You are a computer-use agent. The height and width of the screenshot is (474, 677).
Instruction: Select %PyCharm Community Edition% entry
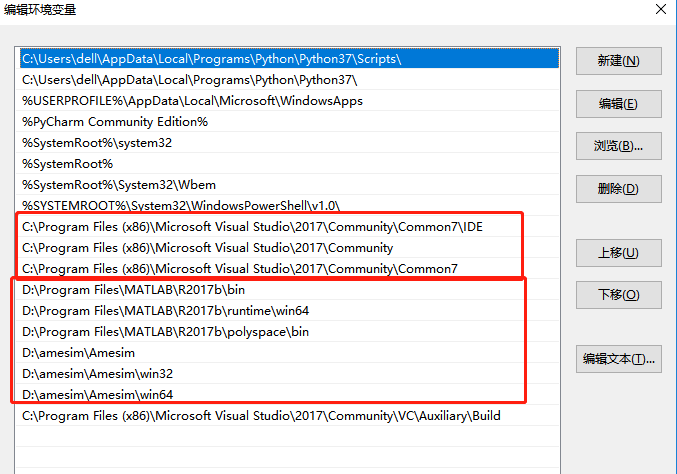(x=288, y=122)
